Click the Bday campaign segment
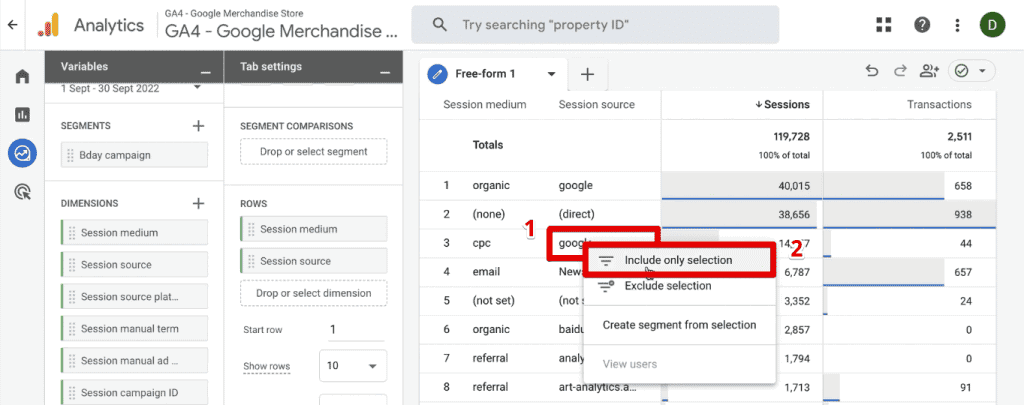Screen dimensions: 1024x405 point(135,155)
